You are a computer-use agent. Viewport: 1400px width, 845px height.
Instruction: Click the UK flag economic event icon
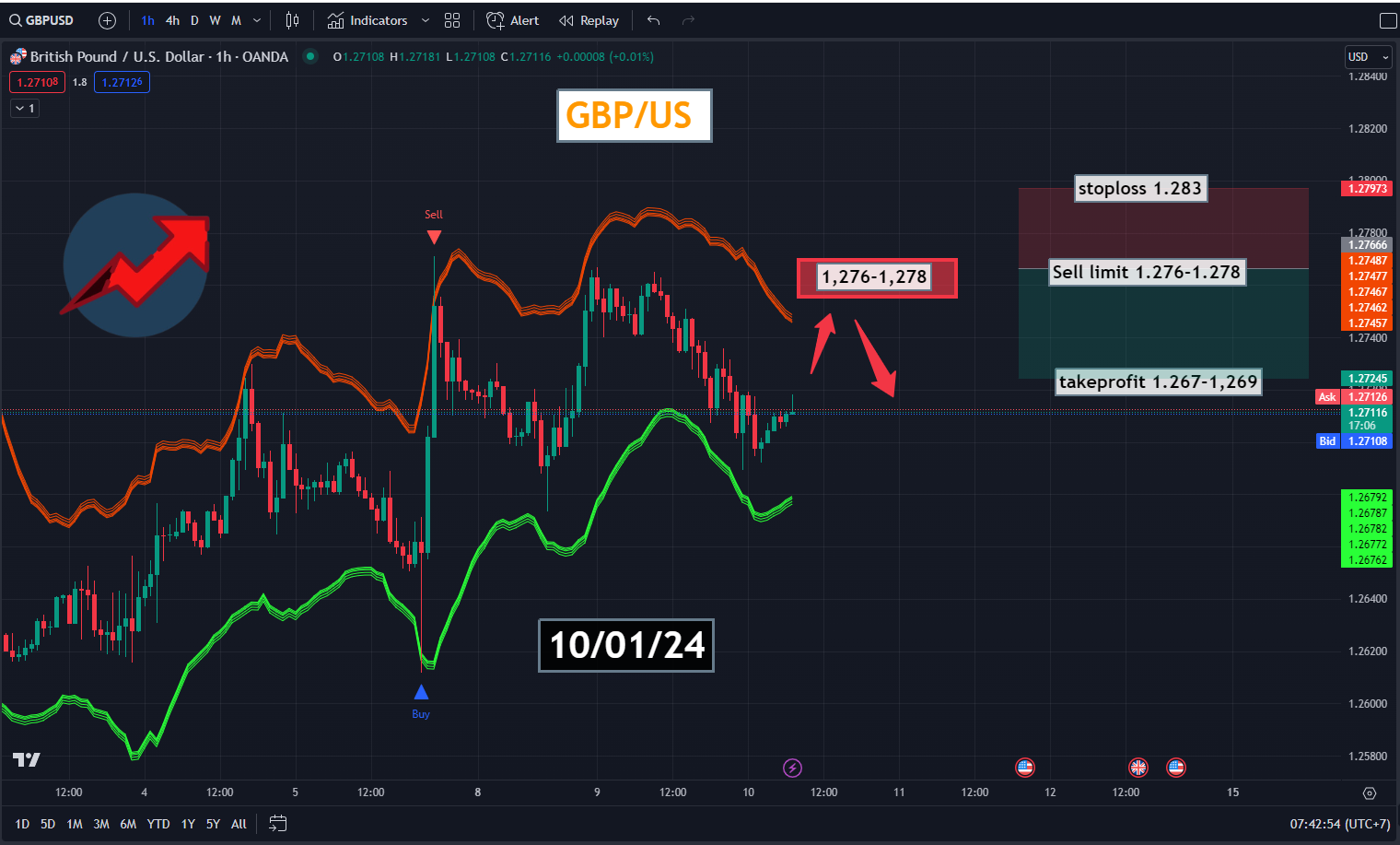1138,768
